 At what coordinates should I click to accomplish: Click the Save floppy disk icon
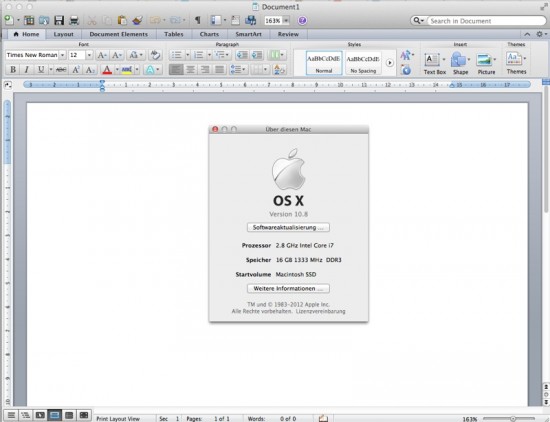pos(59,20)
